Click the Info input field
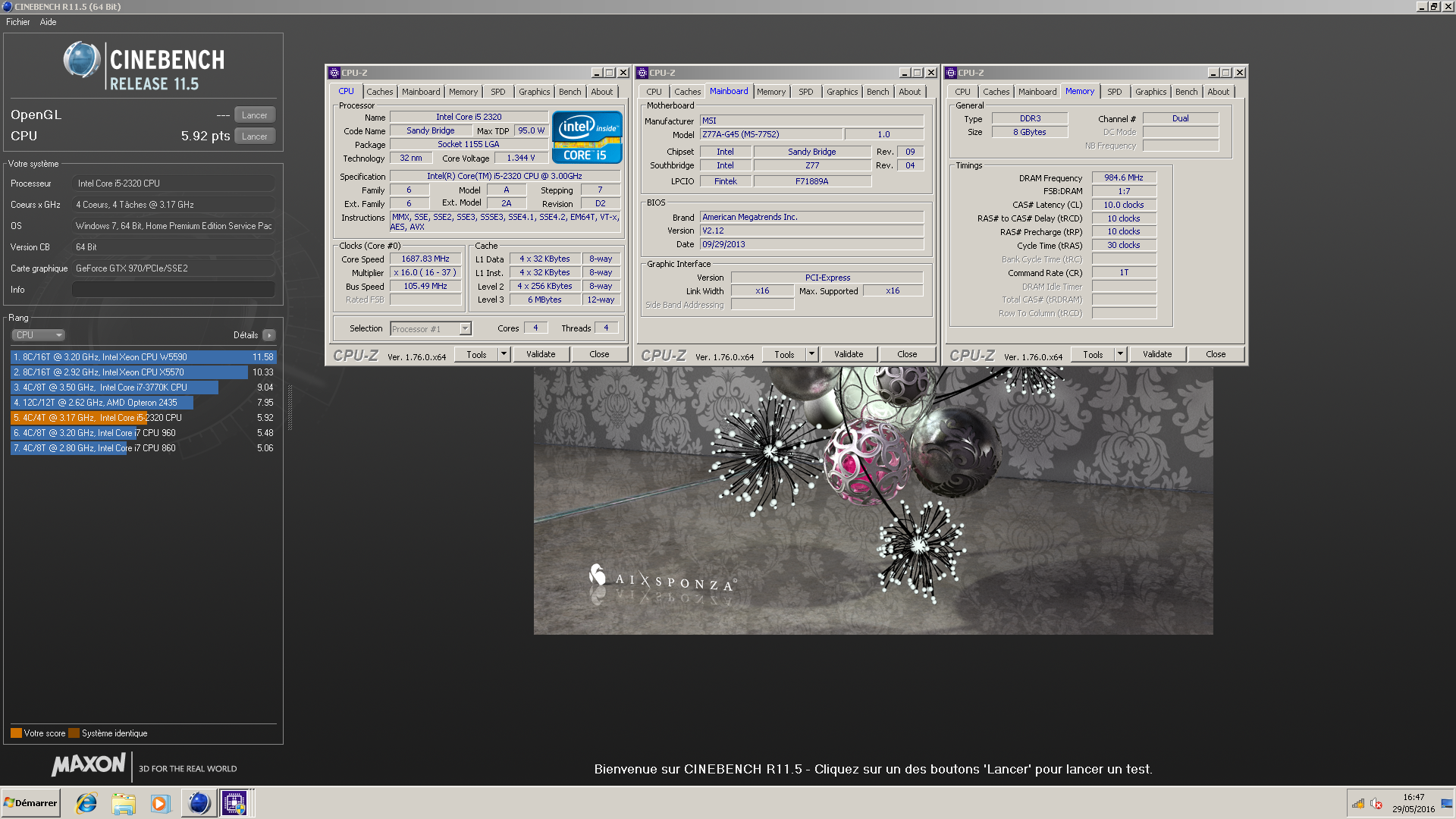The height and width of the screenshot is (819, 1456). coord(174,290)
